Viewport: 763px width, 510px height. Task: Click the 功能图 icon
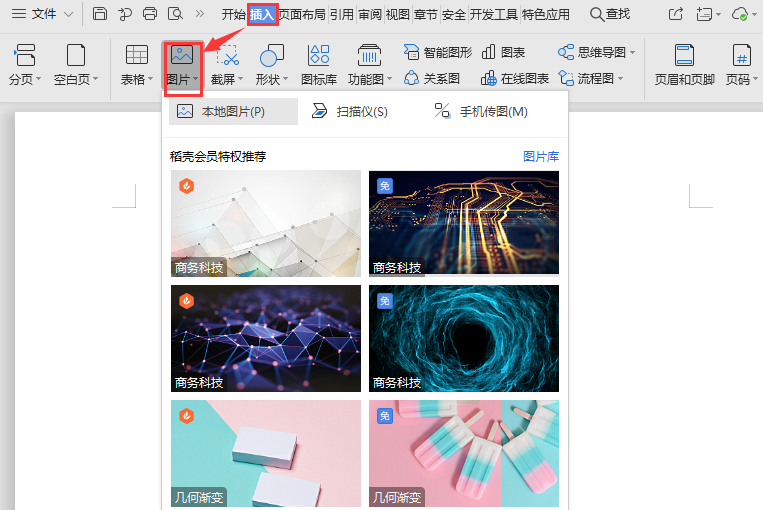pos(369,55)
